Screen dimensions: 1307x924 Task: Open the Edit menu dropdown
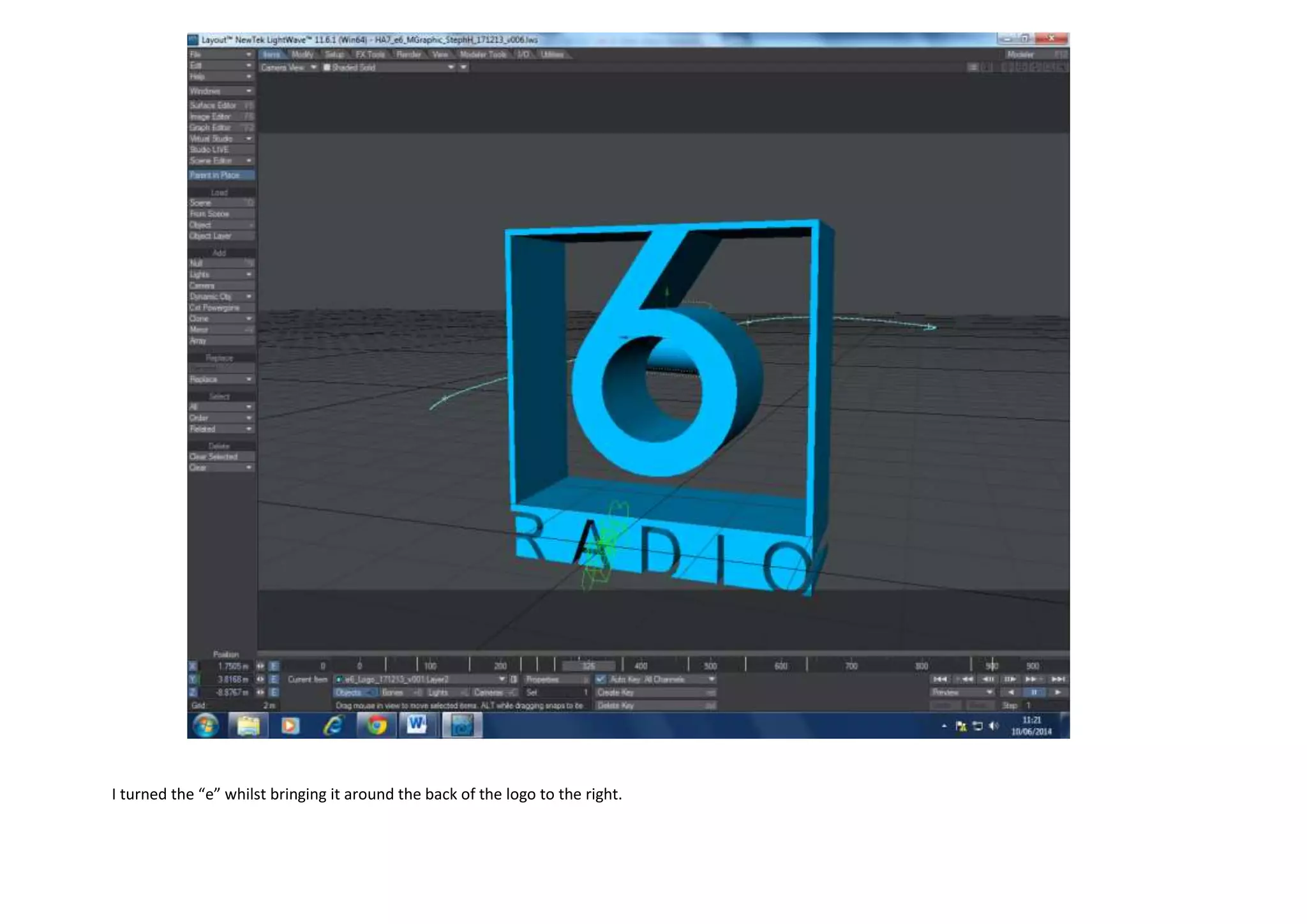coord(221,66)
